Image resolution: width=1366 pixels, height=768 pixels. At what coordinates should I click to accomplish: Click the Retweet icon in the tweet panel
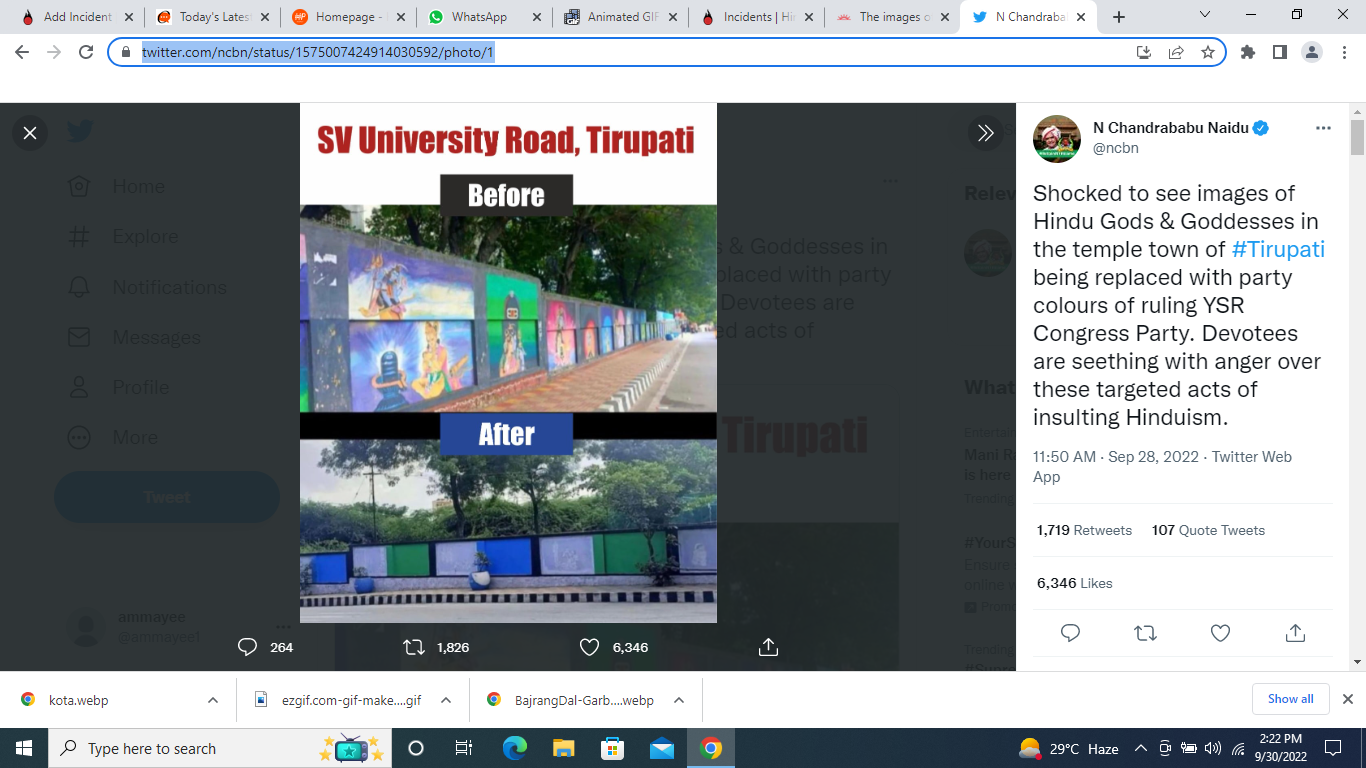point(1145,633)
